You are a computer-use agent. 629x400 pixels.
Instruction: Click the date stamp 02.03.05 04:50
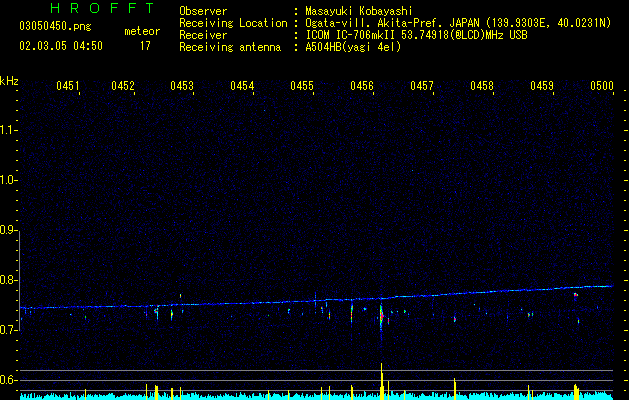(x=61, y=46)
